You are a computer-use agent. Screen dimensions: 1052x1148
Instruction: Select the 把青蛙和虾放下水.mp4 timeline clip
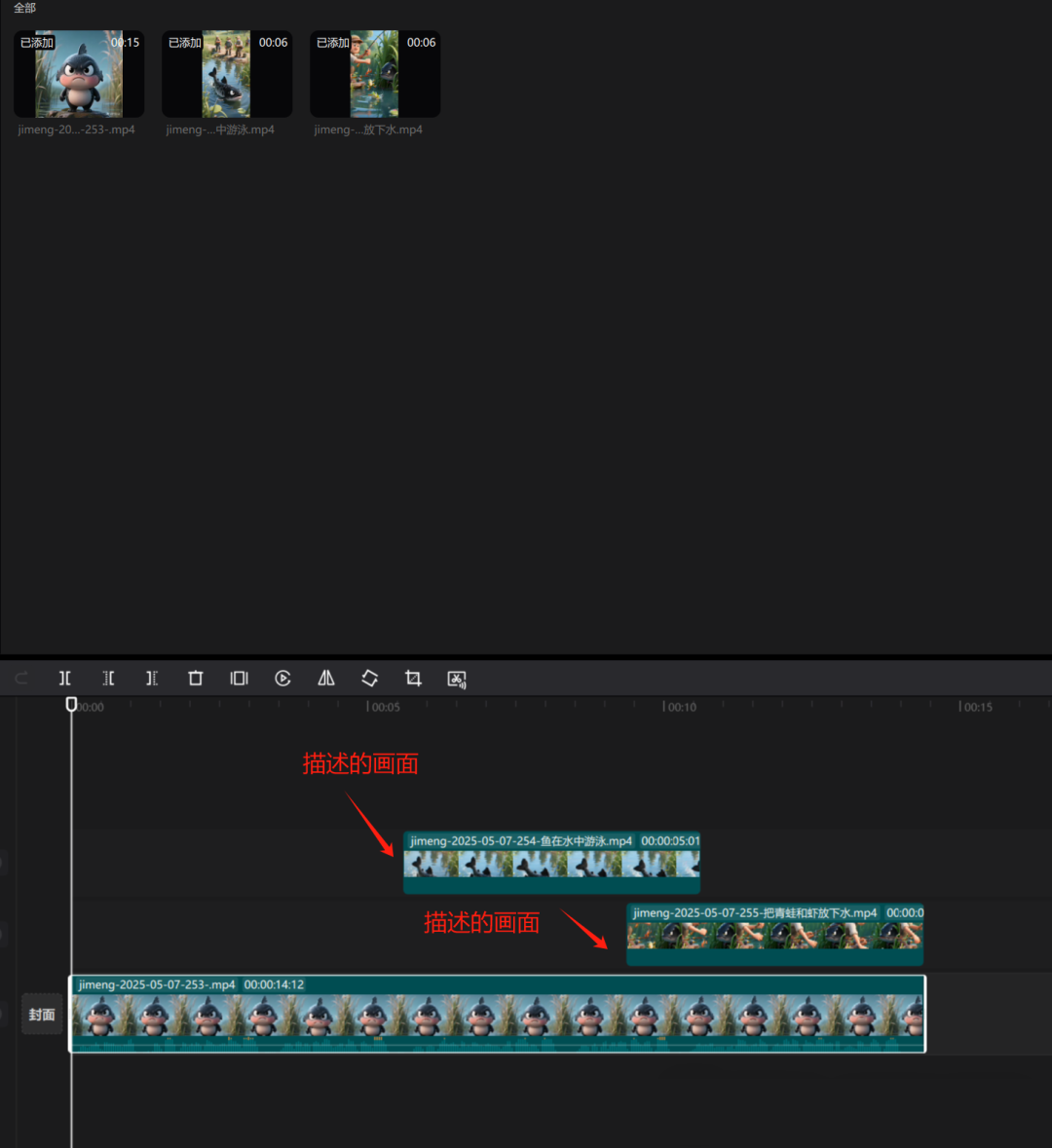(x=775, y=934)
